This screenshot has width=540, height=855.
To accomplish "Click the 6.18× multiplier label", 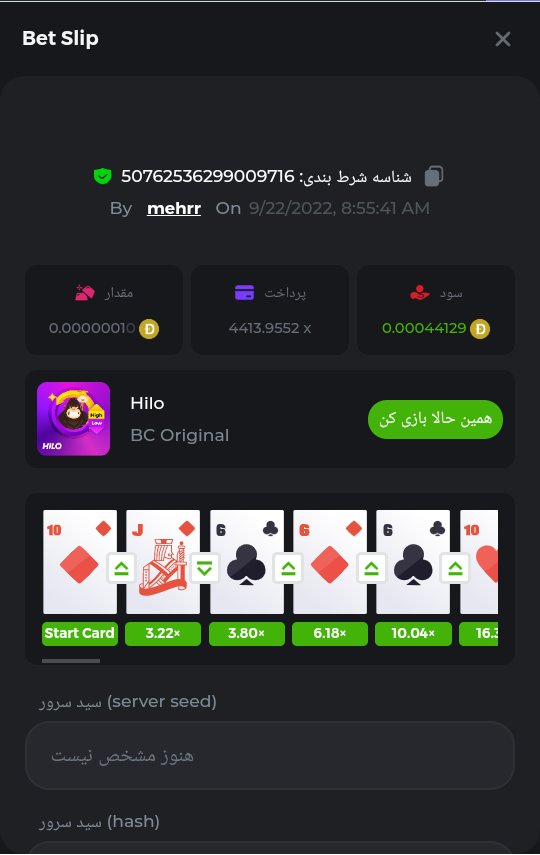I will [x=329, y=634].
